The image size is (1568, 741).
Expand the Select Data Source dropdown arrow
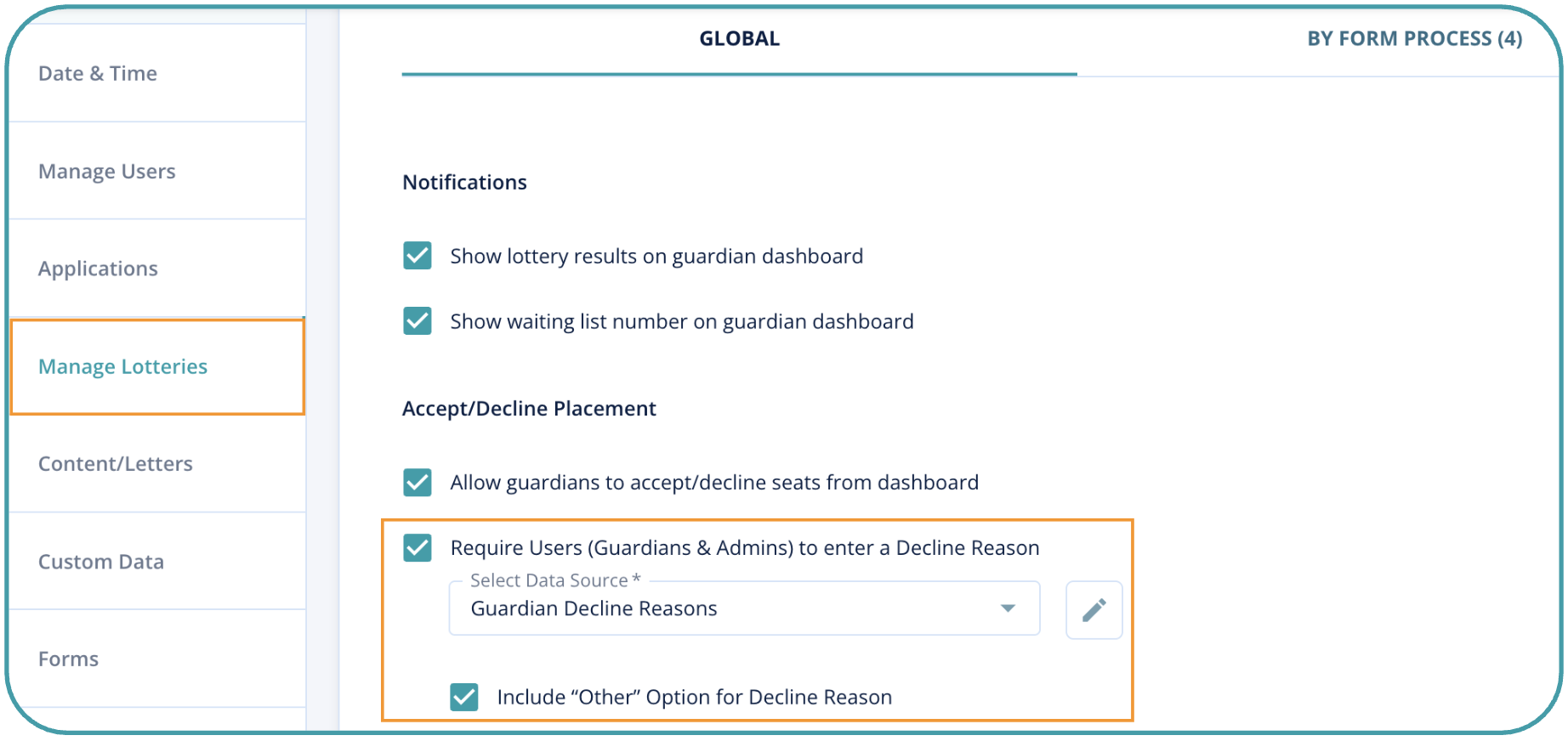click(x=1008, y=608)
